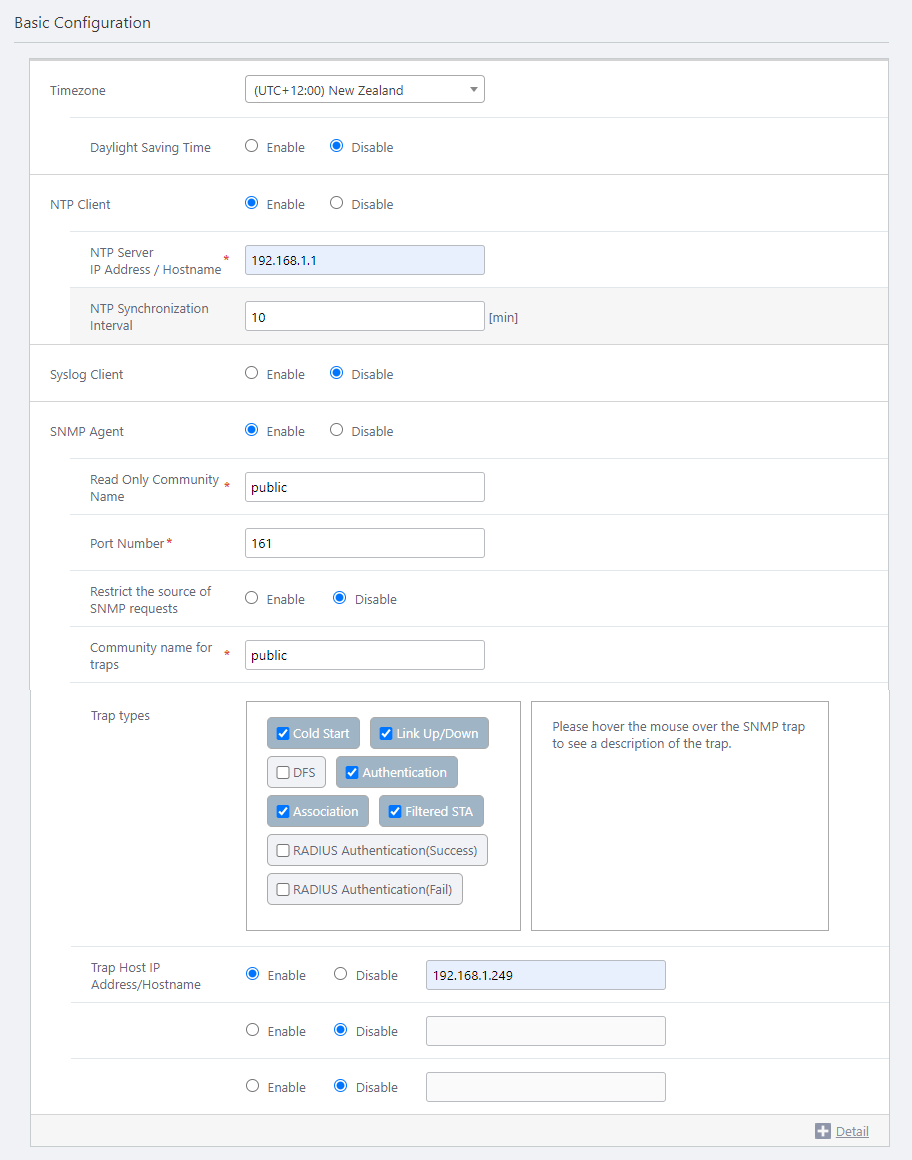Toggle the Authentication trap checkbox
This screenshot has height=1160, width=912.
pyautogui.click(x=352, y=772)
